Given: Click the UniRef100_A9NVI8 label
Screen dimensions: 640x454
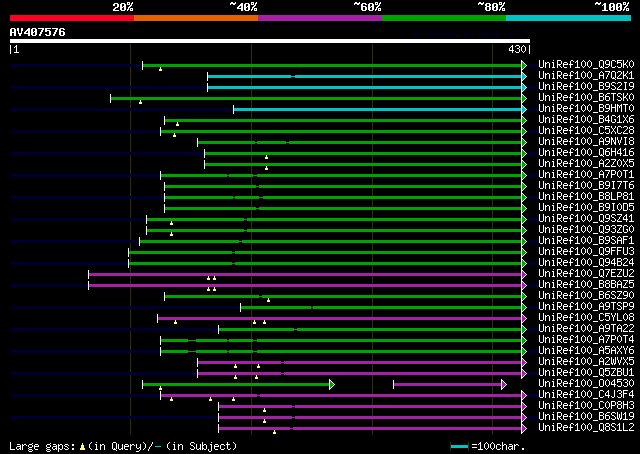Looking at the screenshot, I should [x=586, y=142].
